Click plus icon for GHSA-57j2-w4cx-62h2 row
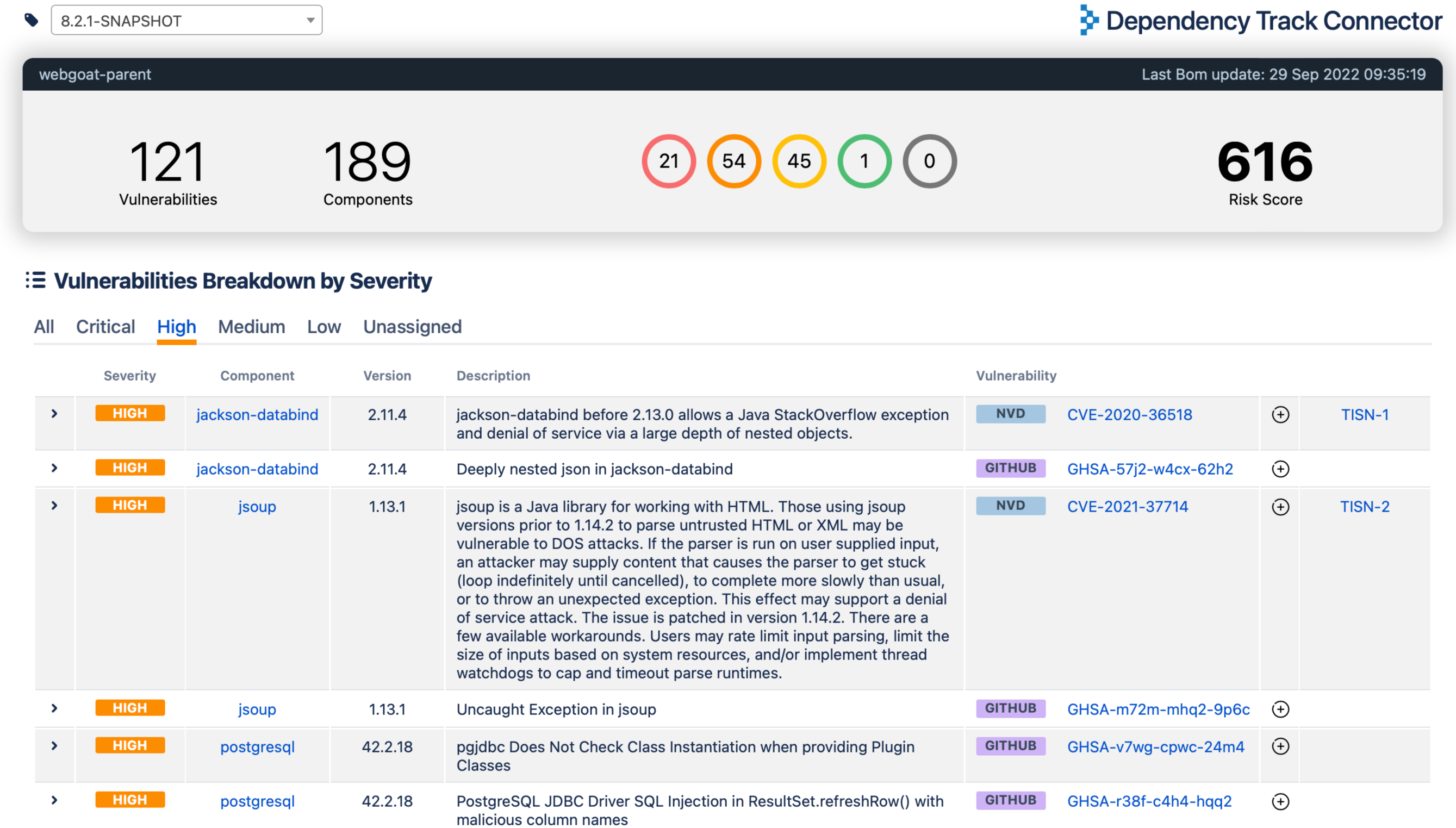 (x=1280, y=469)
